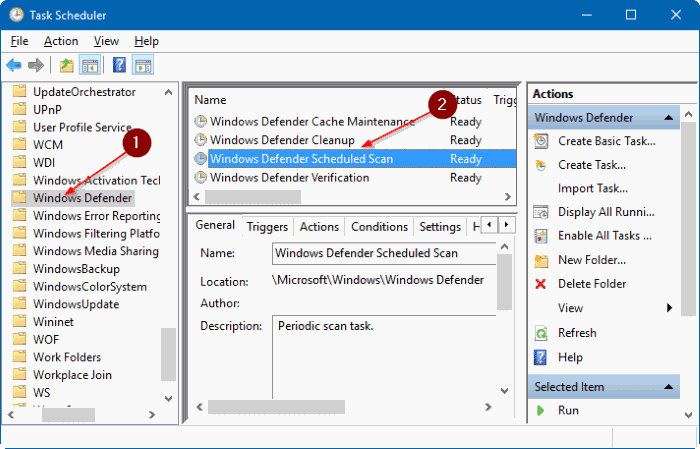The width and height of the screenshot is (700, 449).
Task: Click the Create Basic Task icon
Action: click(x=541, y=141)
